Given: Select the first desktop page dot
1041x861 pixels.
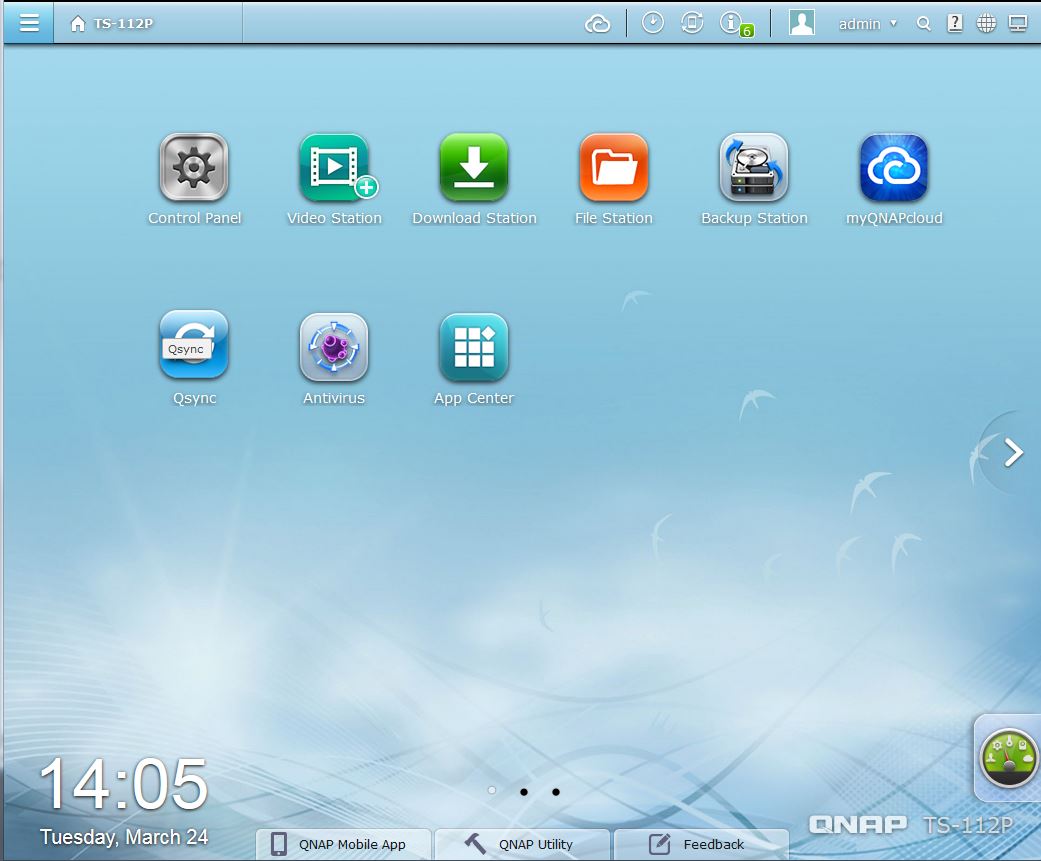Looking at the screenshot, I should pyautogui.click(x=492, y=791).
